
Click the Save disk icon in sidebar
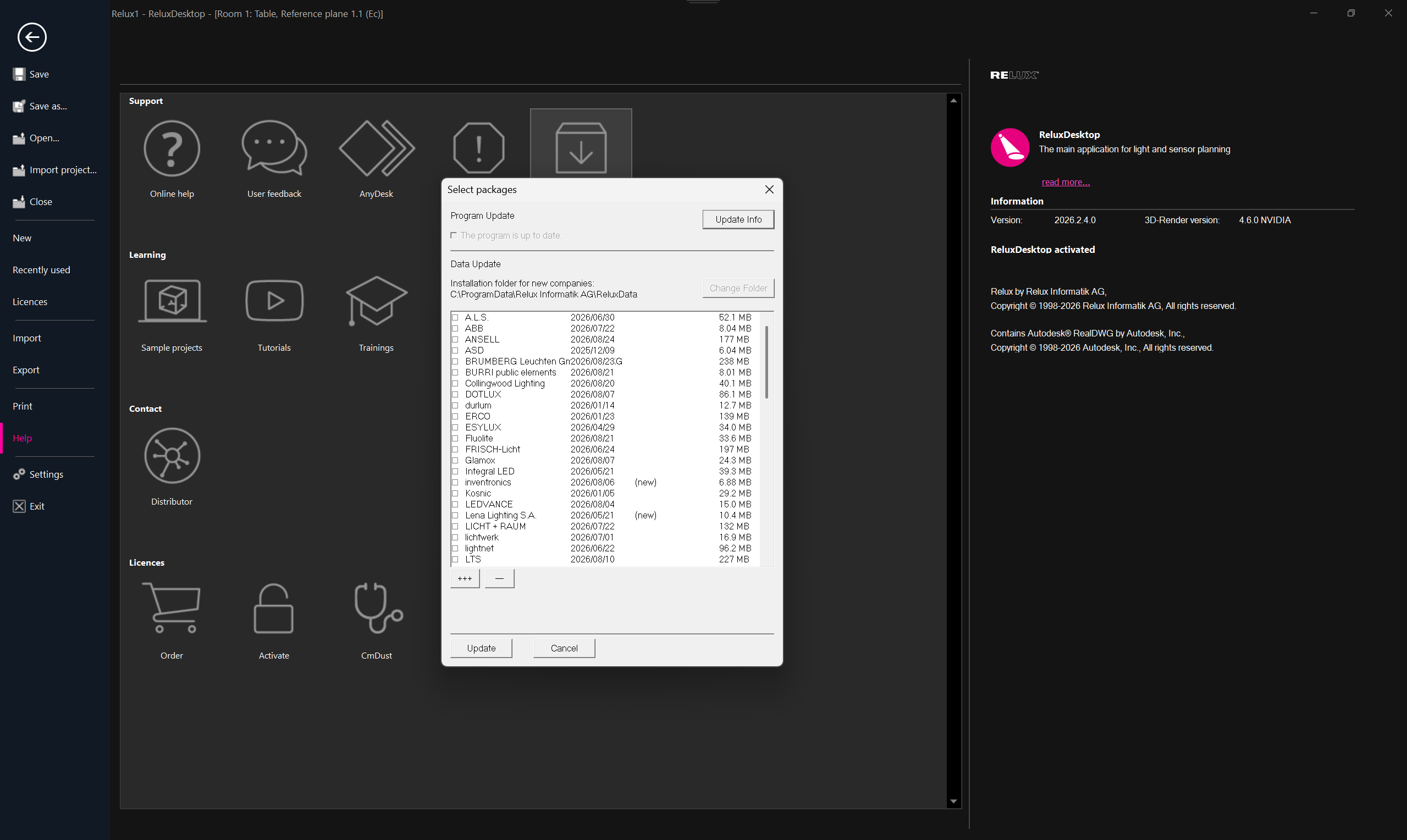tap(19, 74)
